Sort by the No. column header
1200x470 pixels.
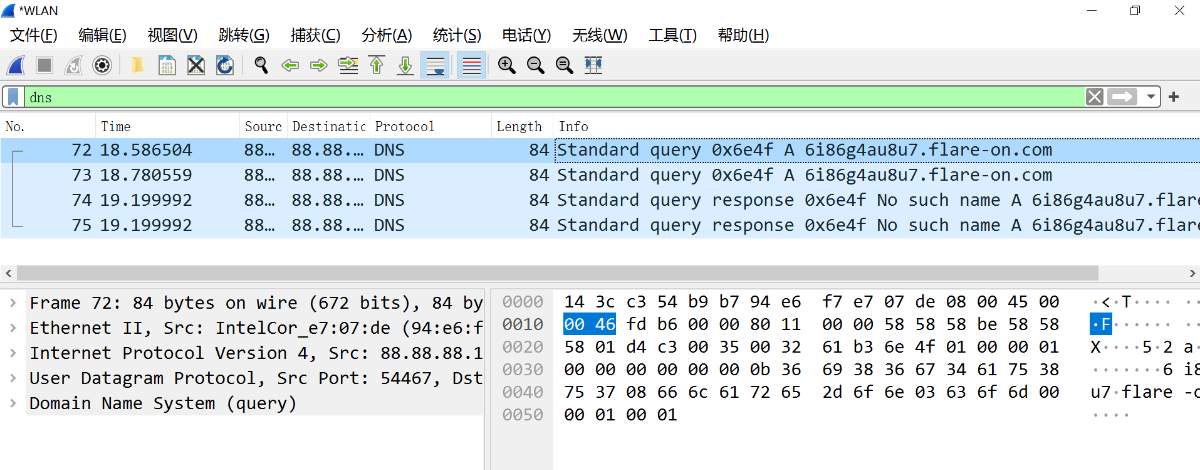pos(48,127)
